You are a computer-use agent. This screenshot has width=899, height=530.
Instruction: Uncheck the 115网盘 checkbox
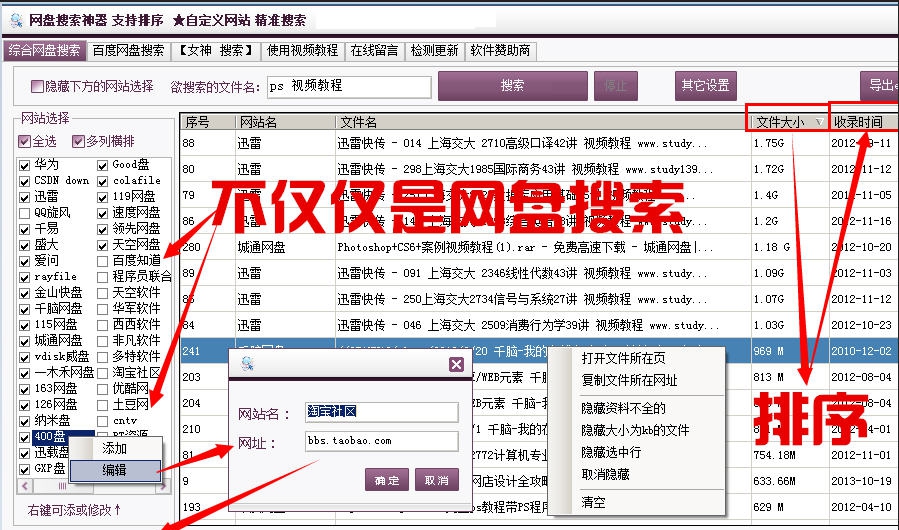pyautogui.click(x=24, y=325)
